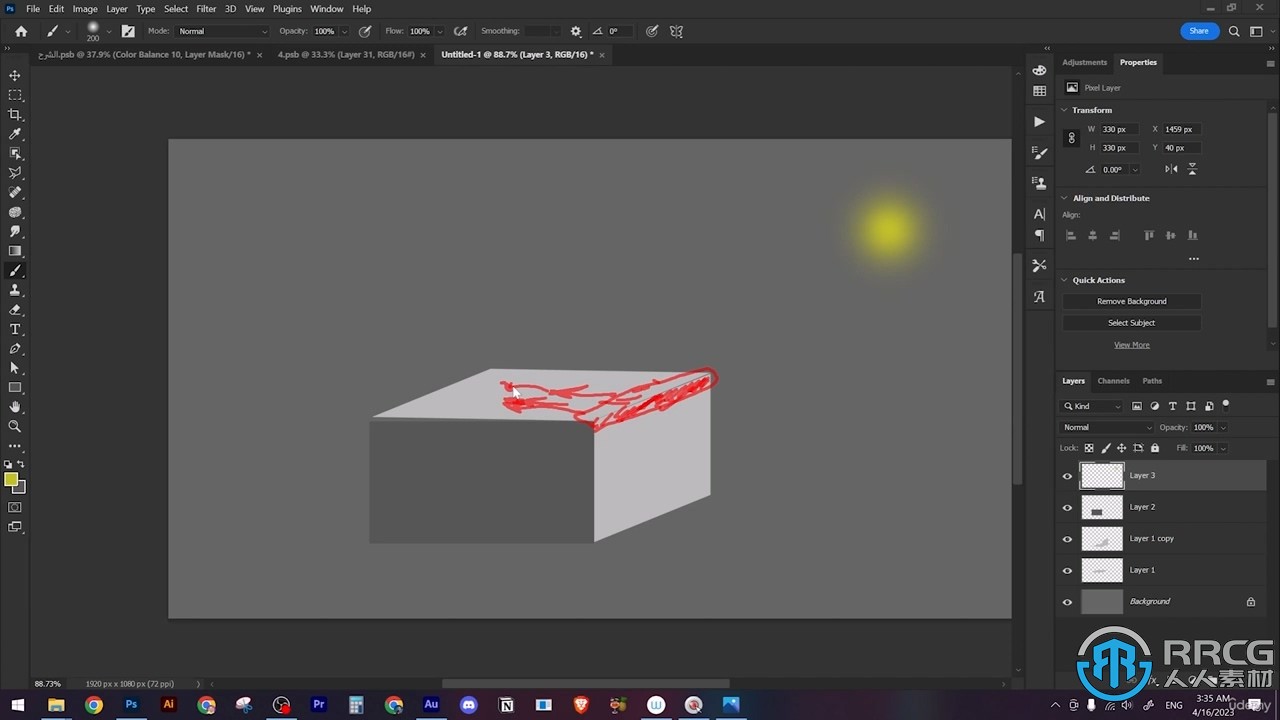The height and width of the screenshot is (720, 1280).
Task: Collapse the Transform section
Action: (x=1065, y=110)
